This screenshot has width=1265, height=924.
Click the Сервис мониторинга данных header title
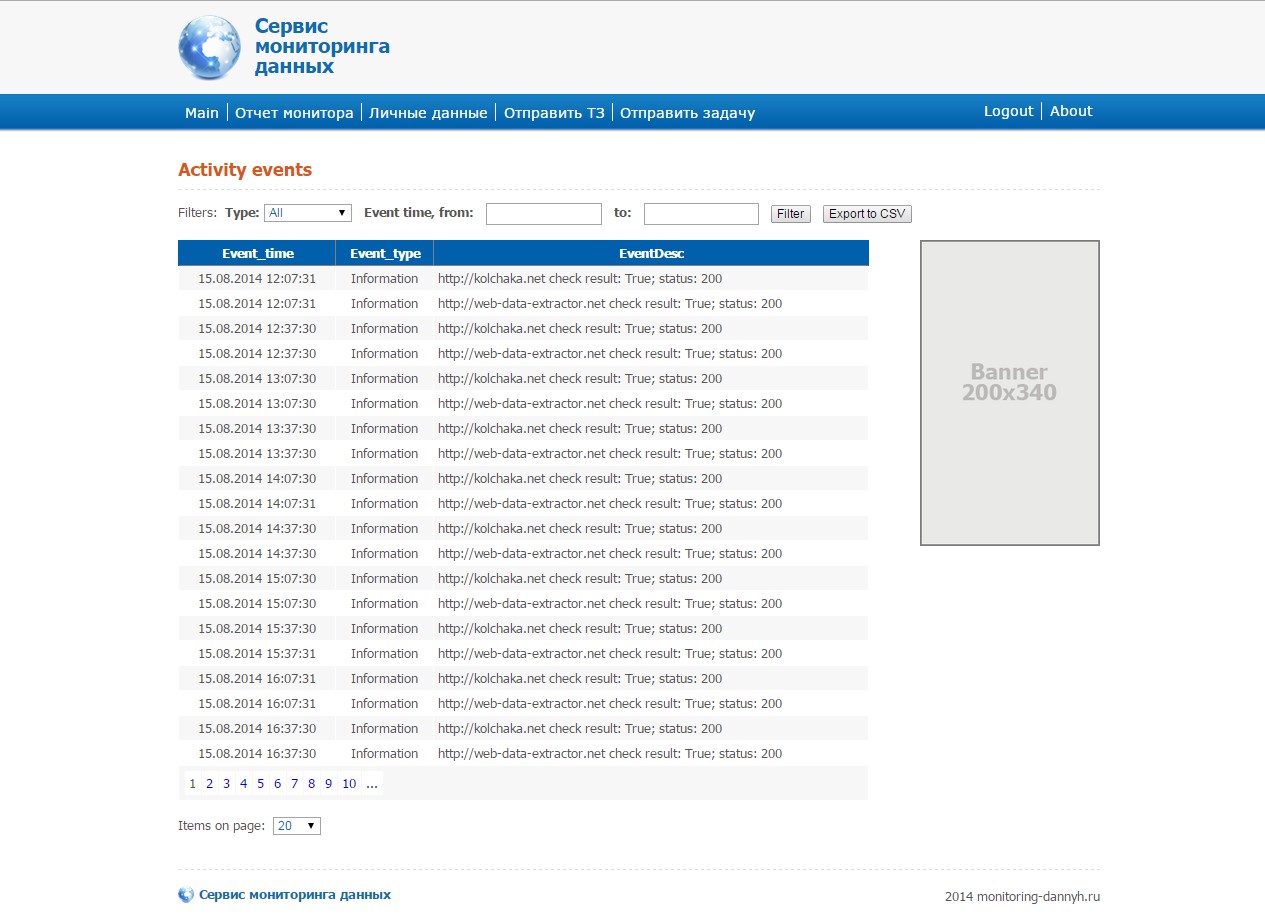pyautogui.click(x=322, y=46)
